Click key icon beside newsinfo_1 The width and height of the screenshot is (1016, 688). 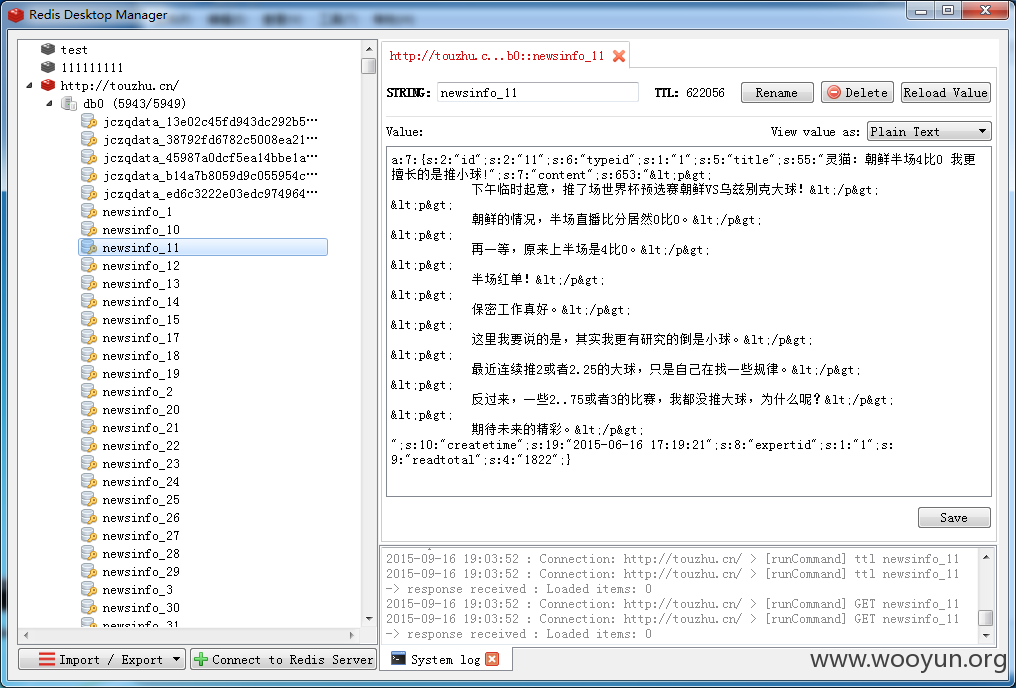[89, 212]
